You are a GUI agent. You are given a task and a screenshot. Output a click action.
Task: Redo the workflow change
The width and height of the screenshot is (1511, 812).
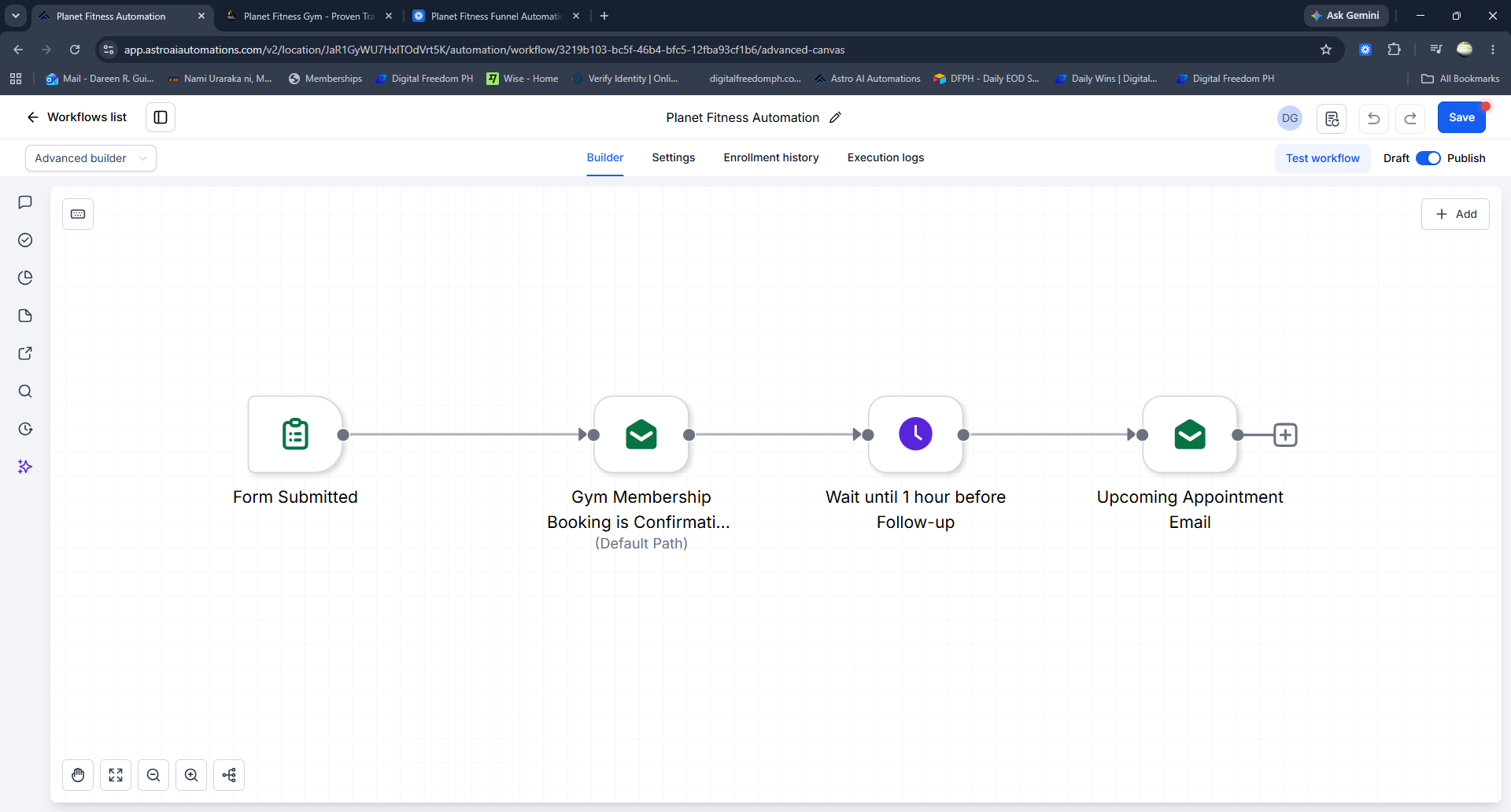tap(1410, 118)
